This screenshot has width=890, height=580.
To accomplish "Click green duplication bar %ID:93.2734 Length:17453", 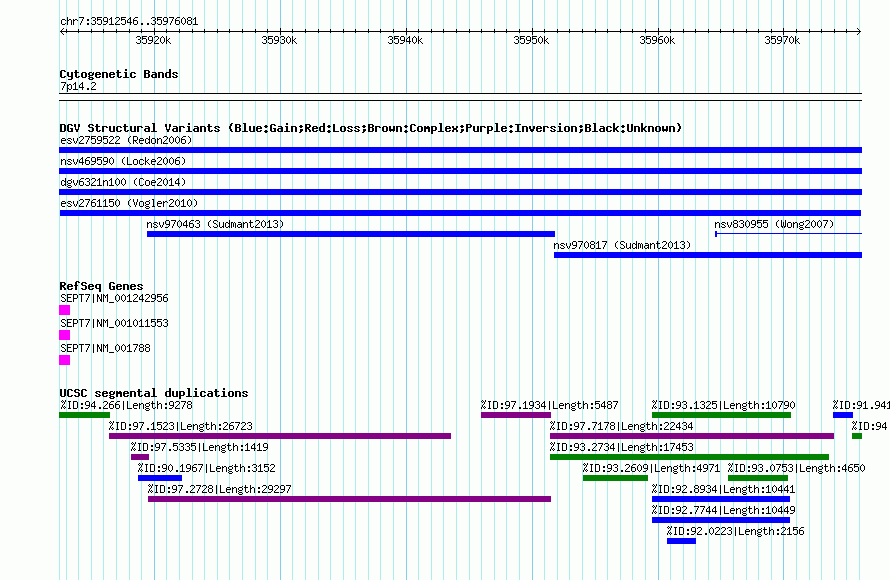I will click(x=690, y=457).
